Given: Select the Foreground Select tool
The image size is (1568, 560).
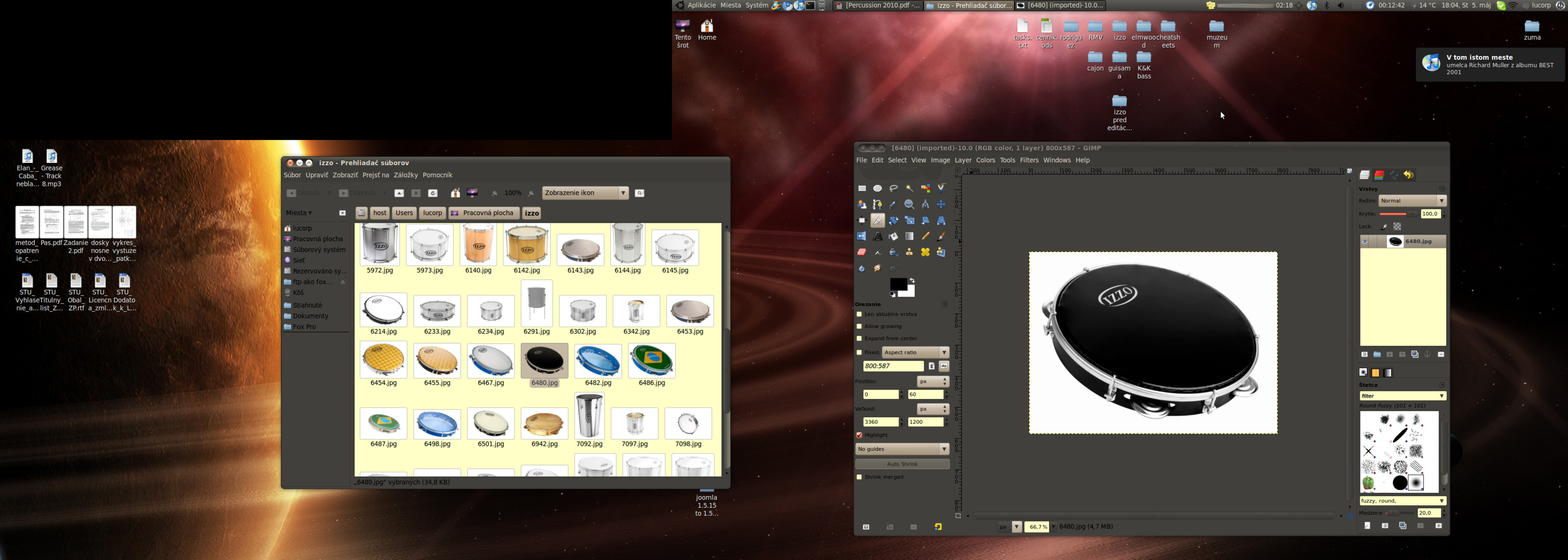Looking at the screenshot, I should (862, 204).
